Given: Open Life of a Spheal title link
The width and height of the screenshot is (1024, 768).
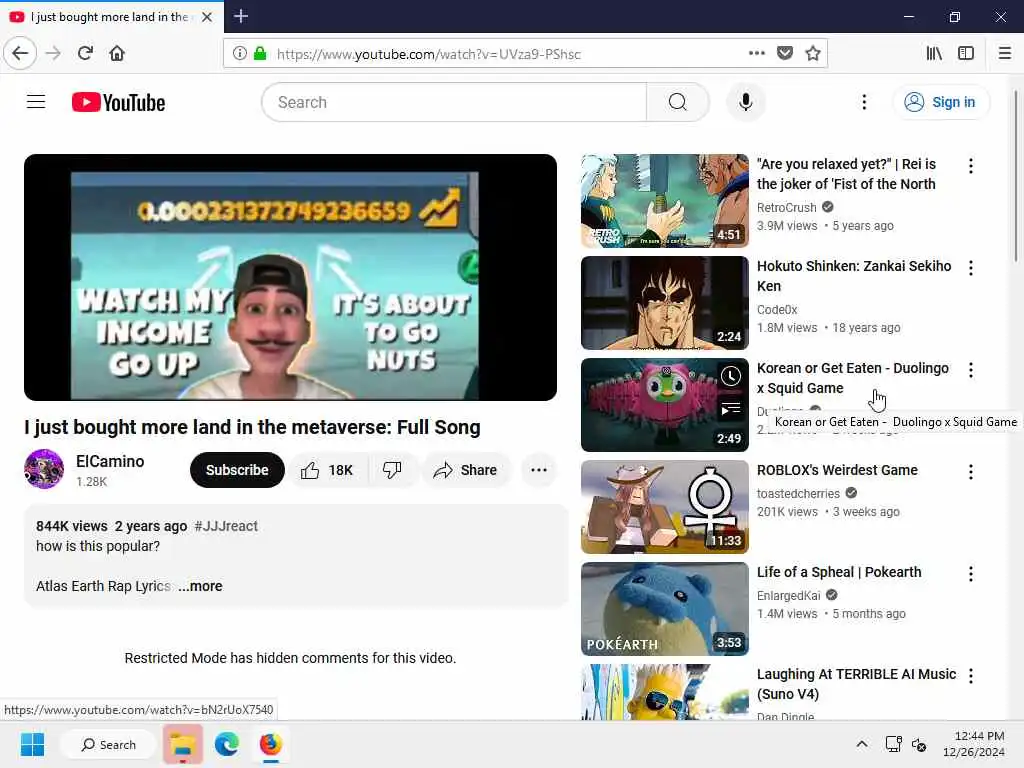Looking at the screenshot, I should pyautogui.click(x=839, y=572).
